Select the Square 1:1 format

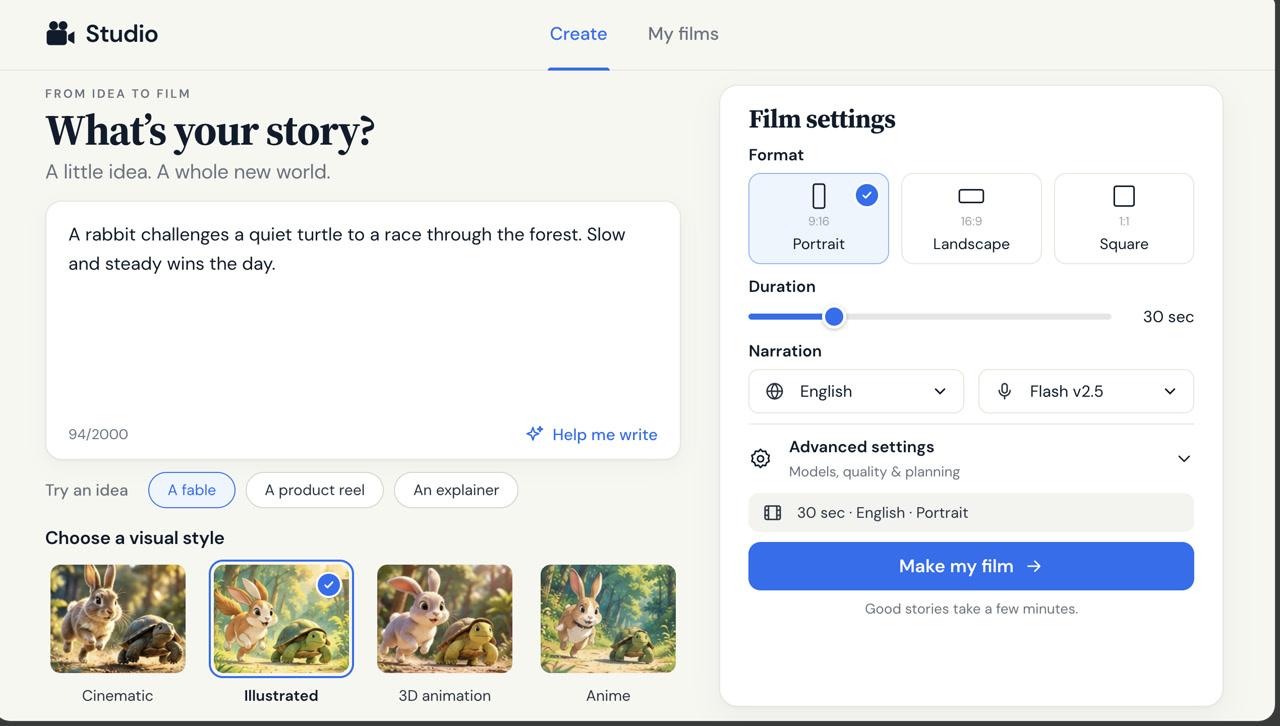[x=1124, y=218]
